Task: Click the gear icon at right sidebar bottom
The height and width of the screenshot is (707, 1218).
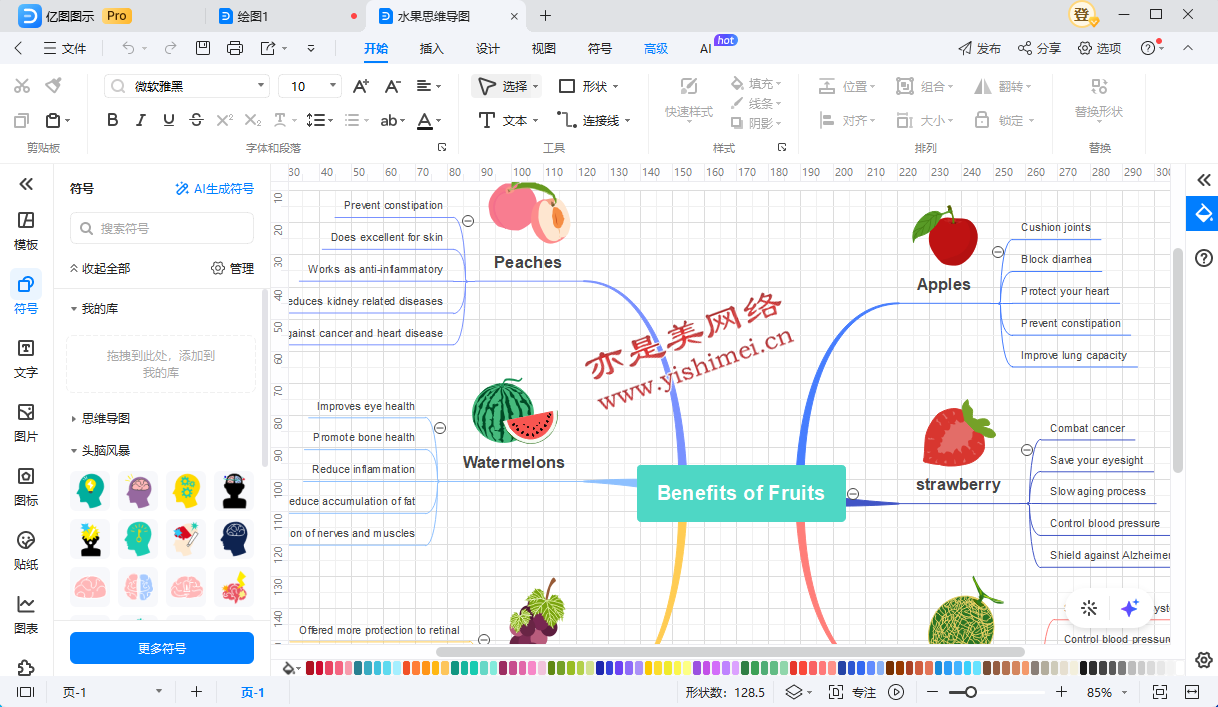Action: click(1203, 660)
